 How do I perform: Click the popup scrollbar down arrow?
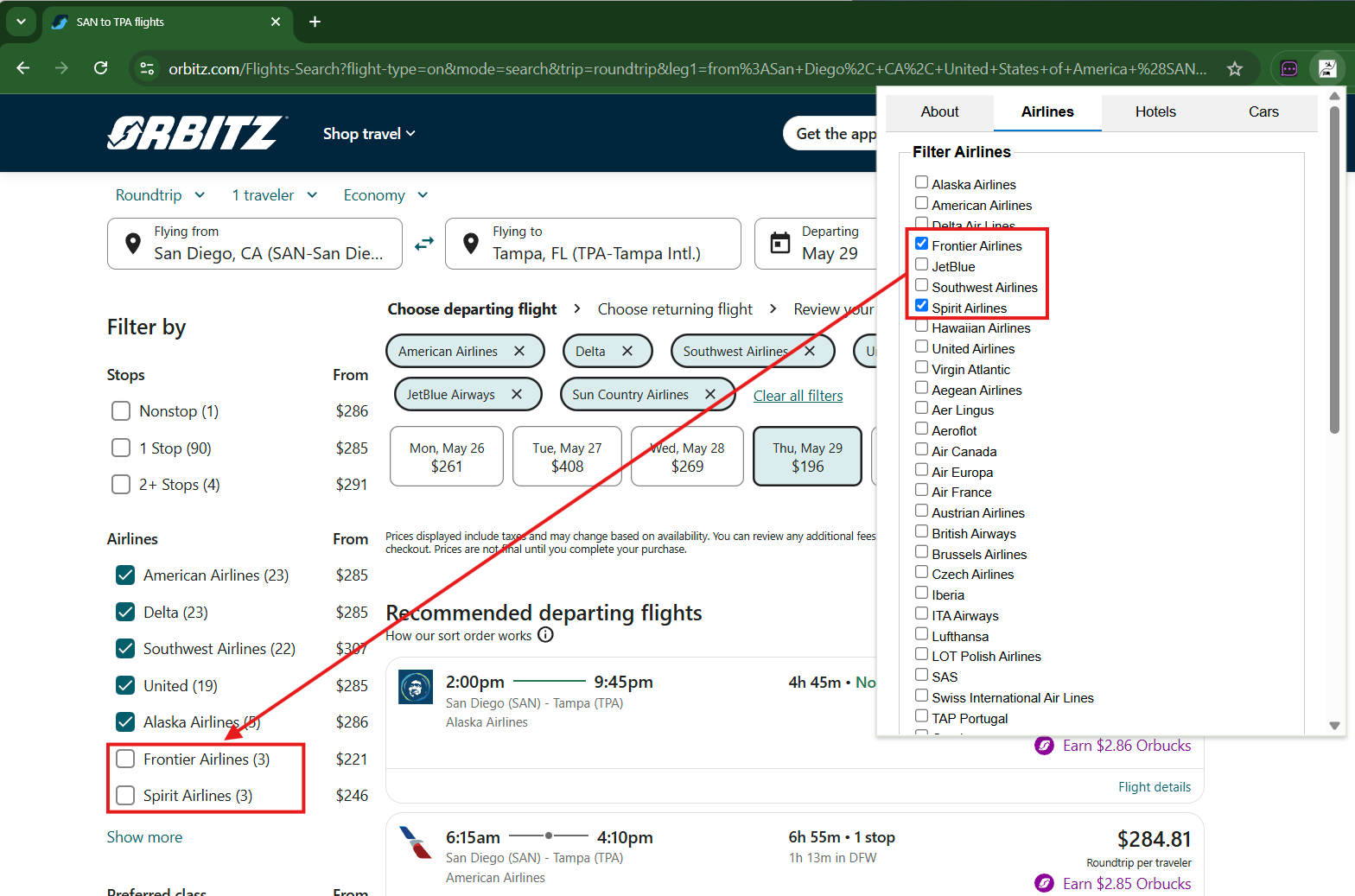tap(1334, 726)
